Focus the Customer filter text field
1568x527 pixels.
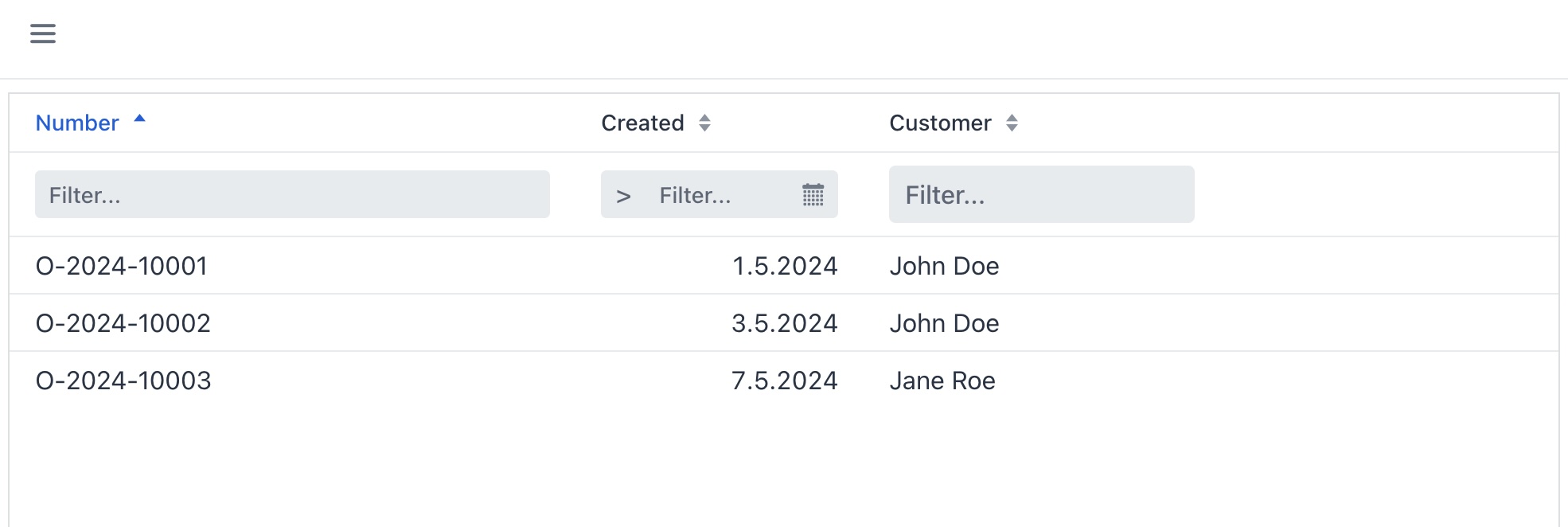[1041, 195]
